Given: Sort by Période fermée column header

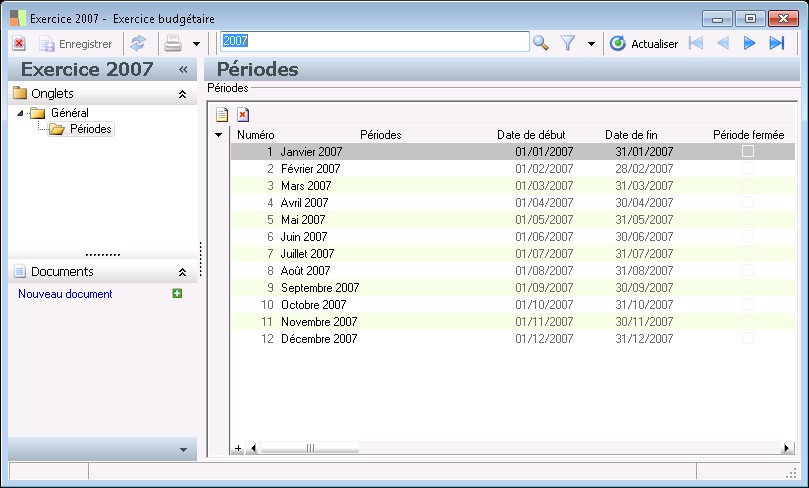Looking at the screenshot, I should click(x=749, y=135).
